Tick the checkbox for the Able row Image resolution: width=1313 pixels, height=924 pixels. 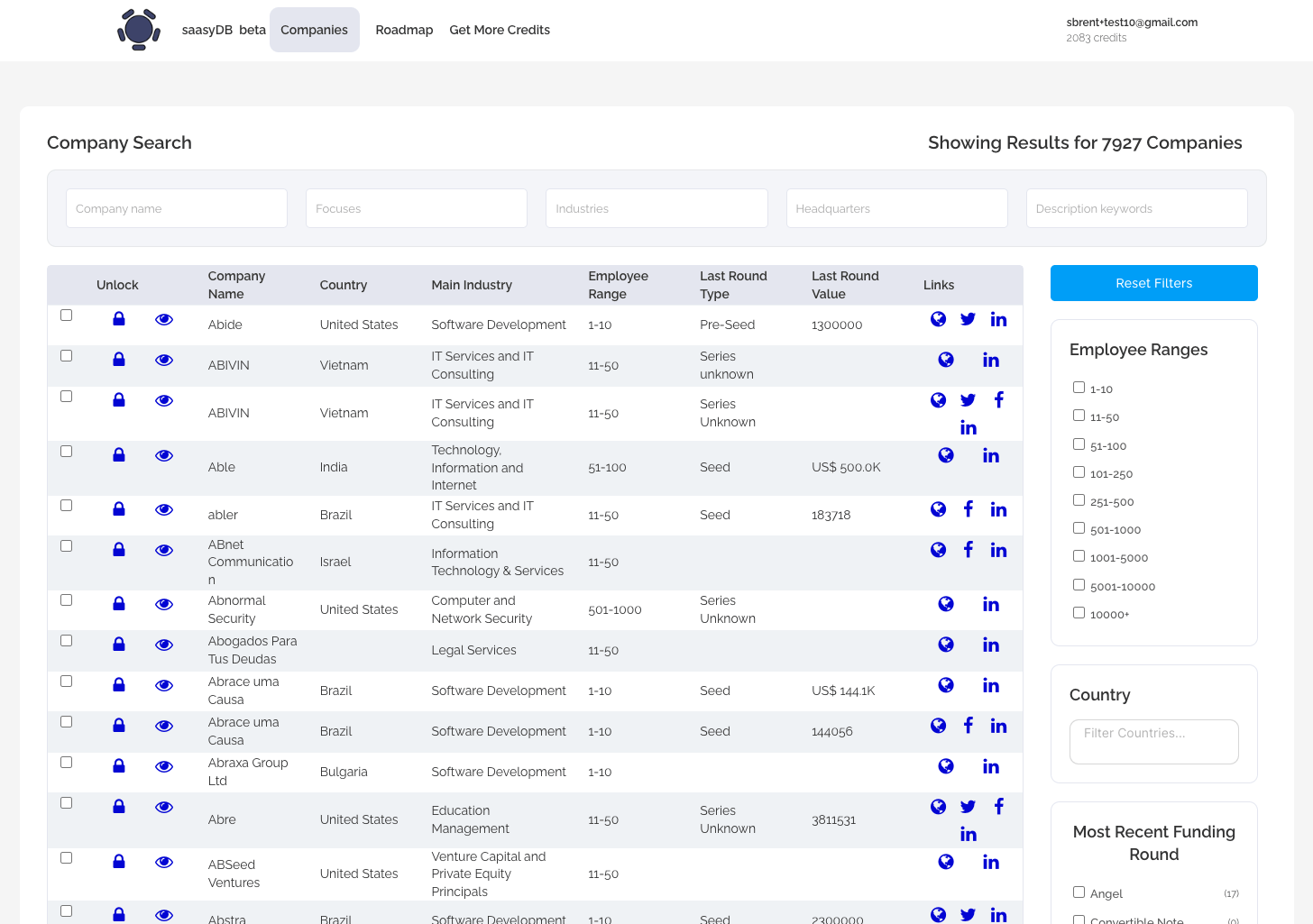coord(66,452)
